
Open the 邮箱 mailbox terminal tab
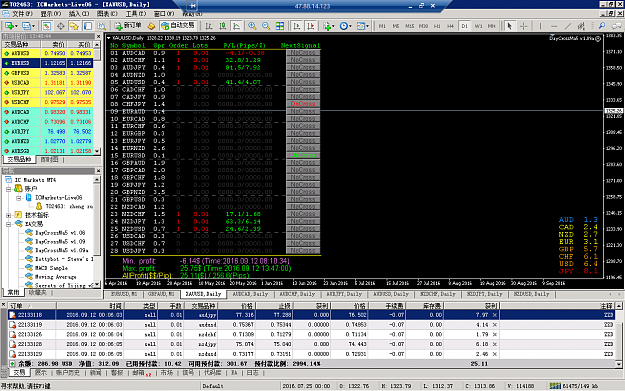coord(141,373)
